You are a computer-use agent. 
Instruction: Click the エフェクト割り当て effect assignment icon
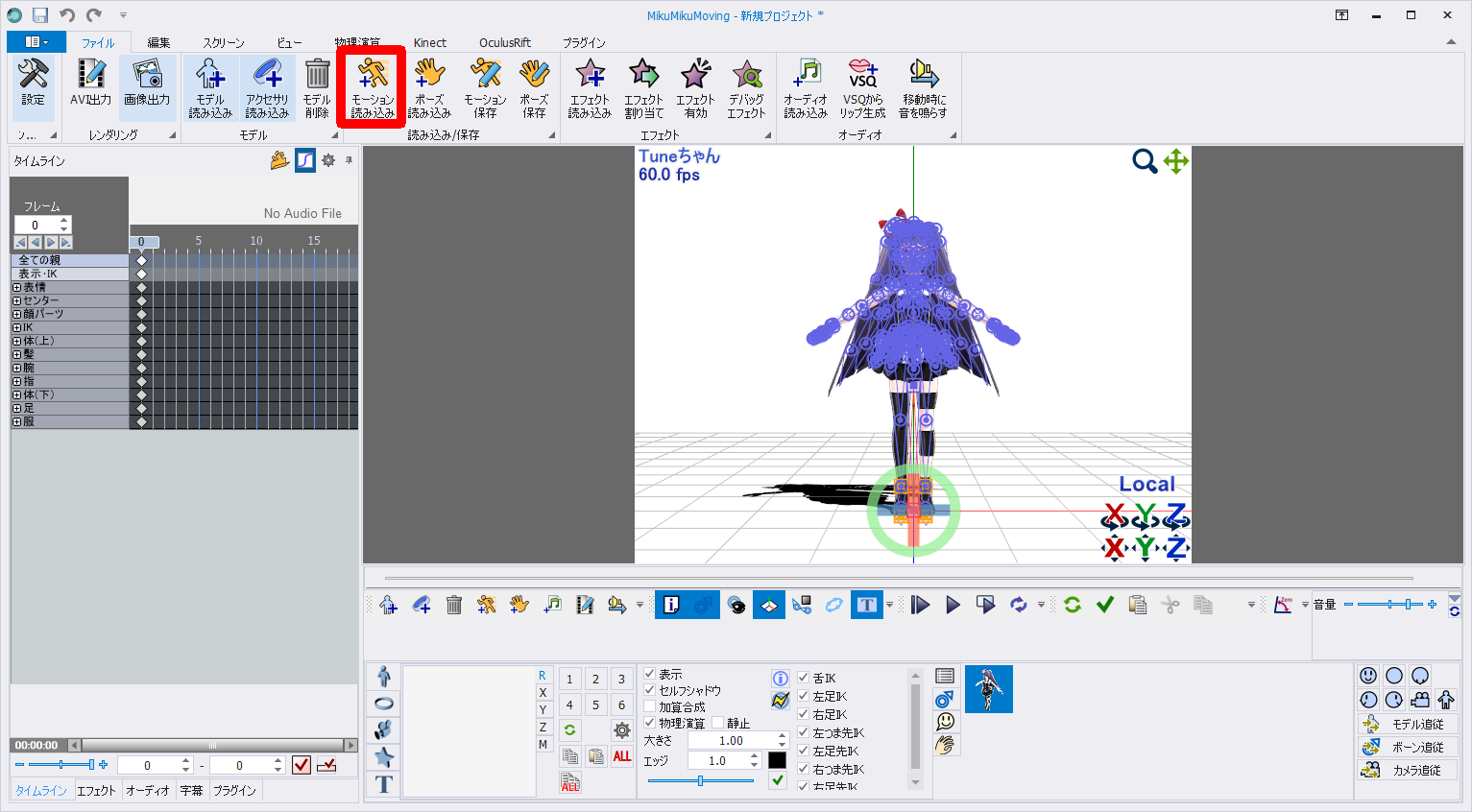[x=643, y=87]
